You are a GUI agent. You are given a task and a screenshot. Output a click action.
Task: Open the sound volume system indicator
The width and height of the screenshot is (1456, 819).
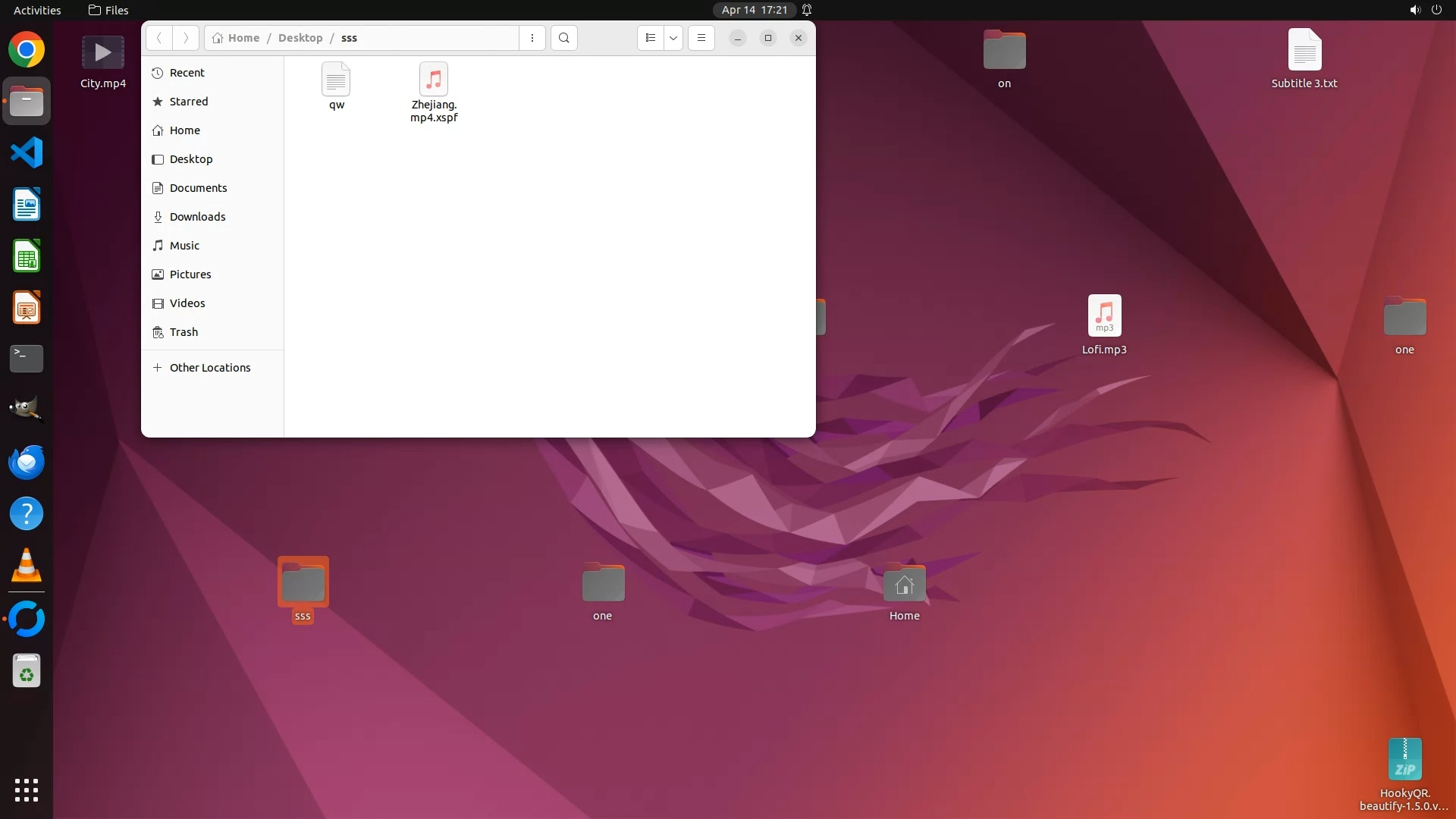1414,10
